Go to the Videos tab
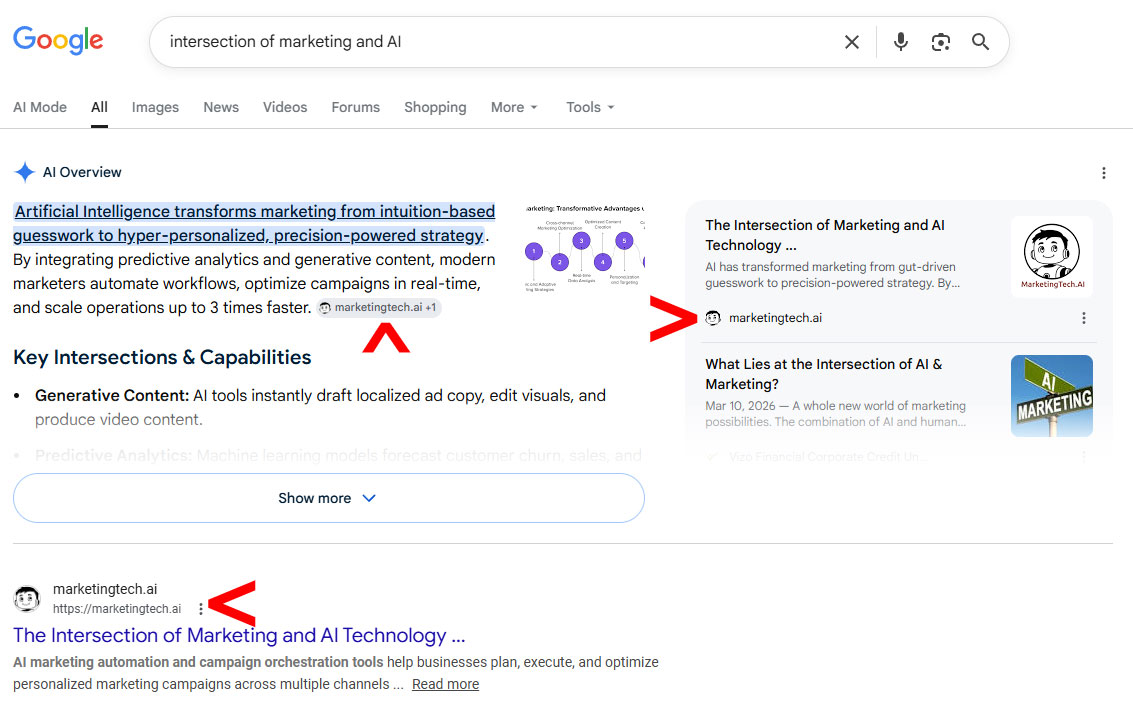The width and height of the screenshot is (1133, 717). [285, 107]
